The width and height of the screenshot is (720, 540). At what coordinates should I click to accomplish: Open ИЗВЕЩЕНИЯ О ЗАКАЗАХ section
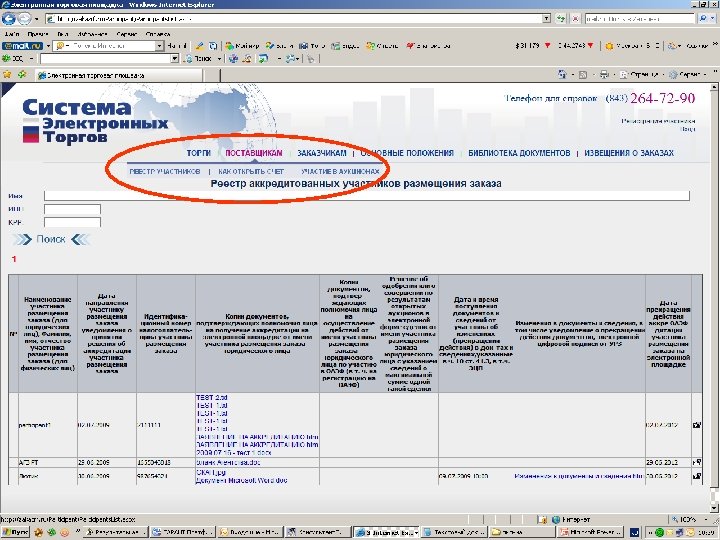[x=629, y=153]
